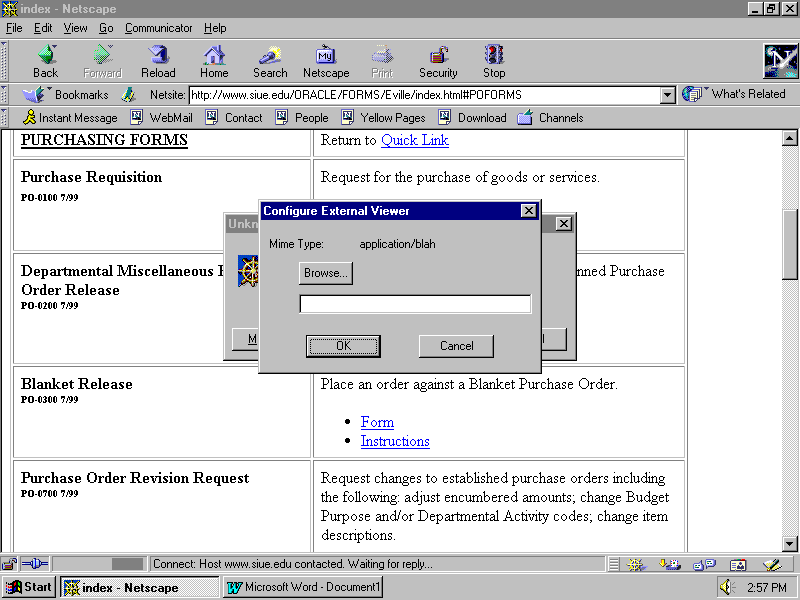
Task: Click the Instant Message icon
Action: click(29, 118)
